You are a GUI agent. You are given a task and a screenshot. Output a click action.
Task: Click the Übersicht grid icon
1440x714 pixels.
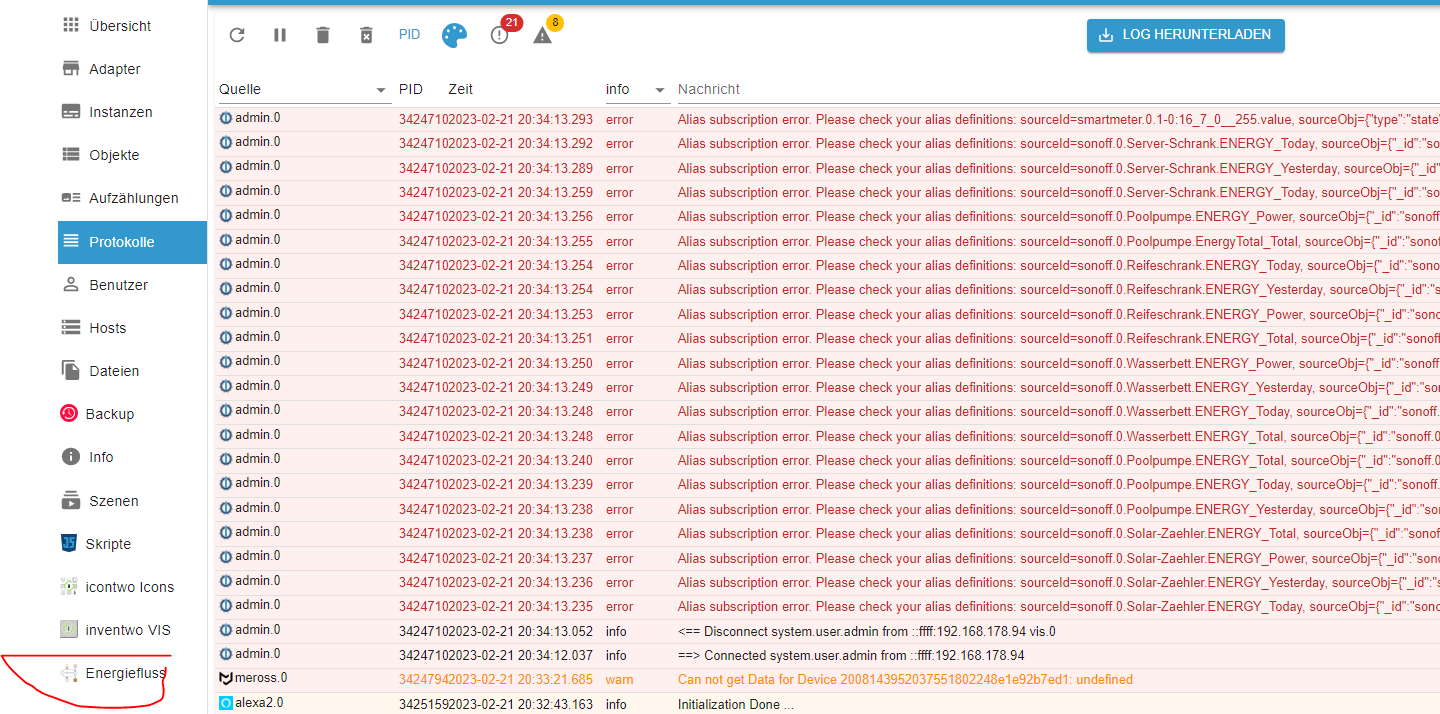click(x=71, y=26)
